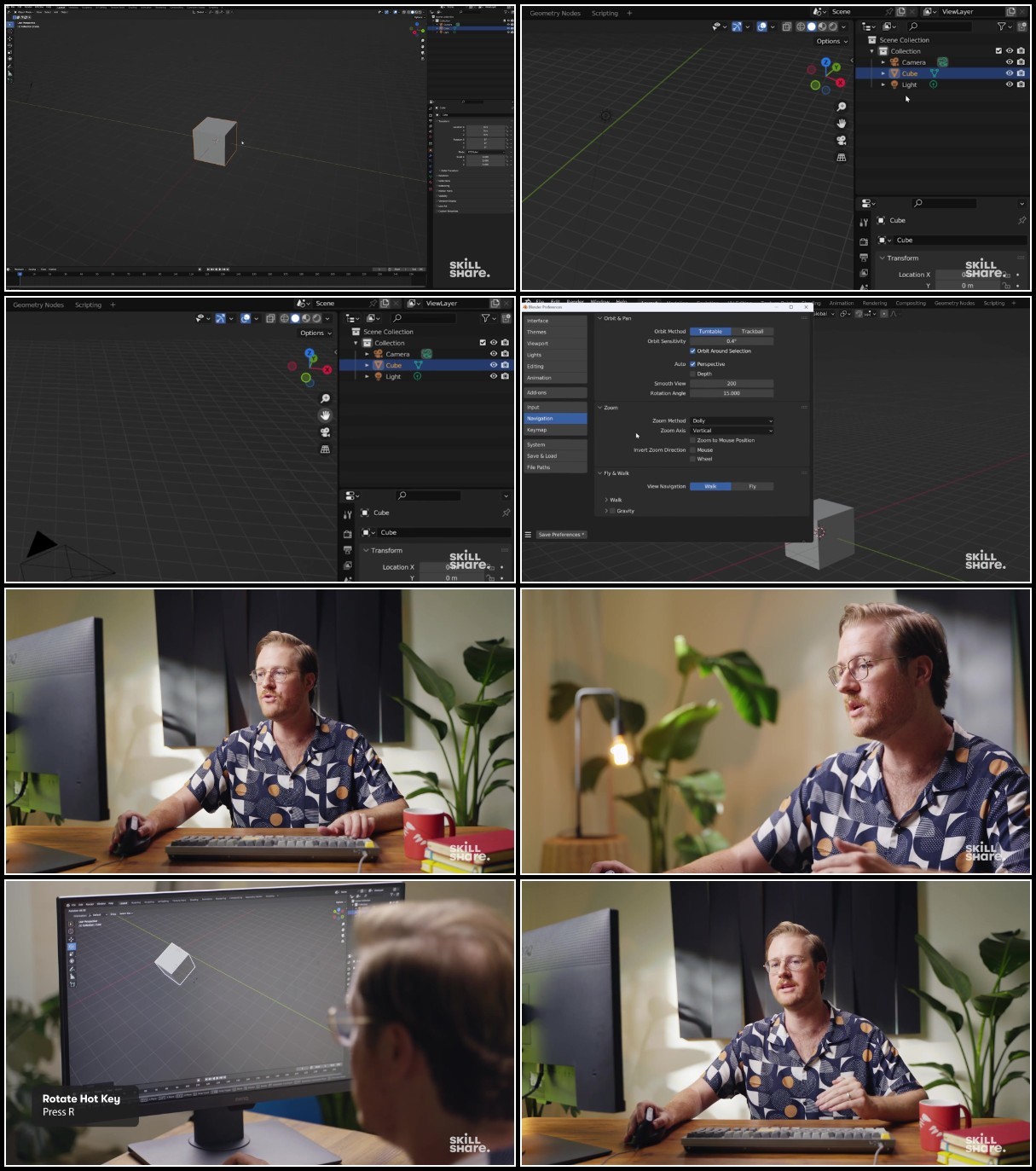This screenshot has width=1036, height=1171.
Task: Go to the File Paths preferences section
Action: [555, 467]
